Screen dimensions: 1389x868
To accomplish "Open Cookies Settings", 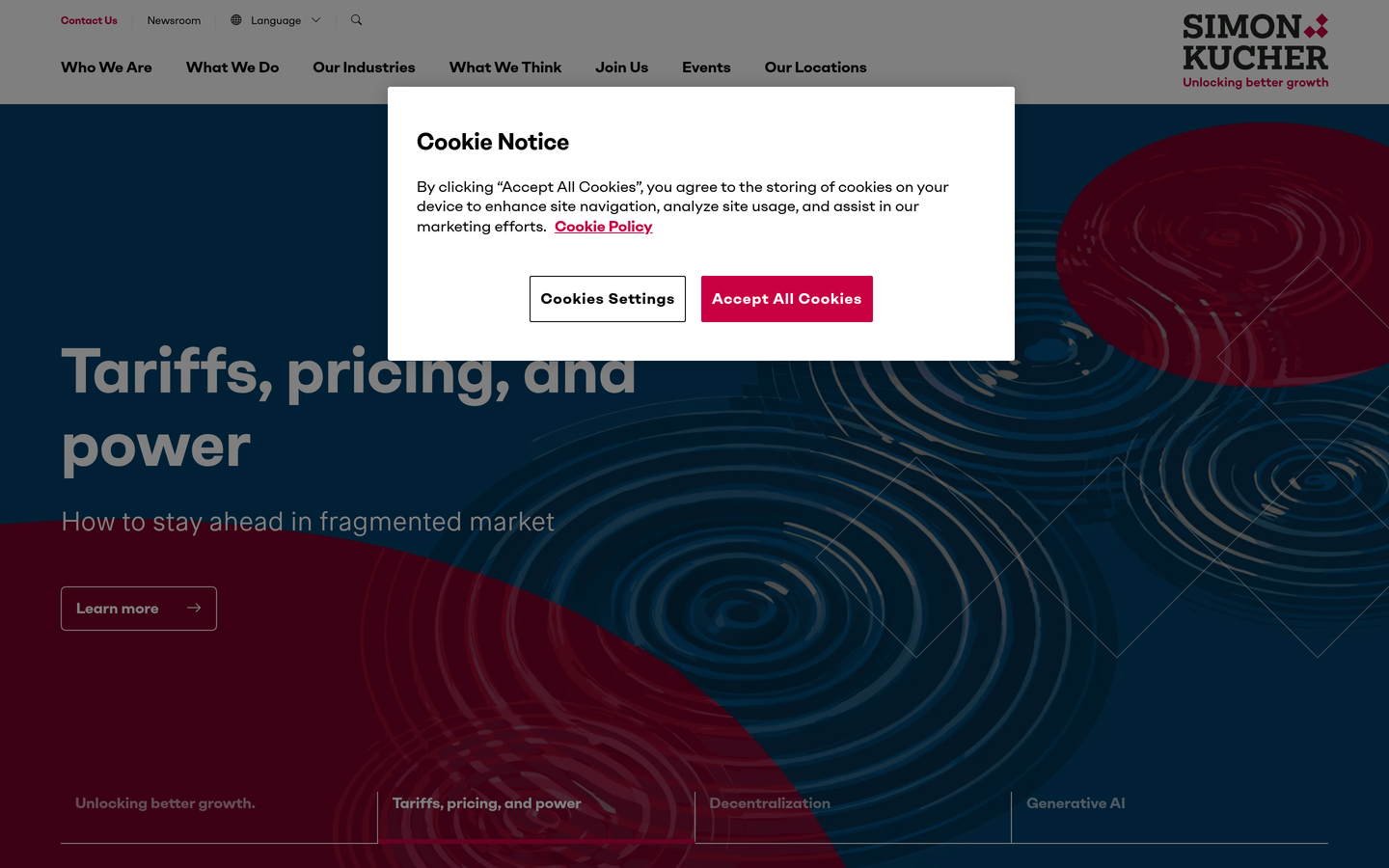I will click(x=608, y=299).
